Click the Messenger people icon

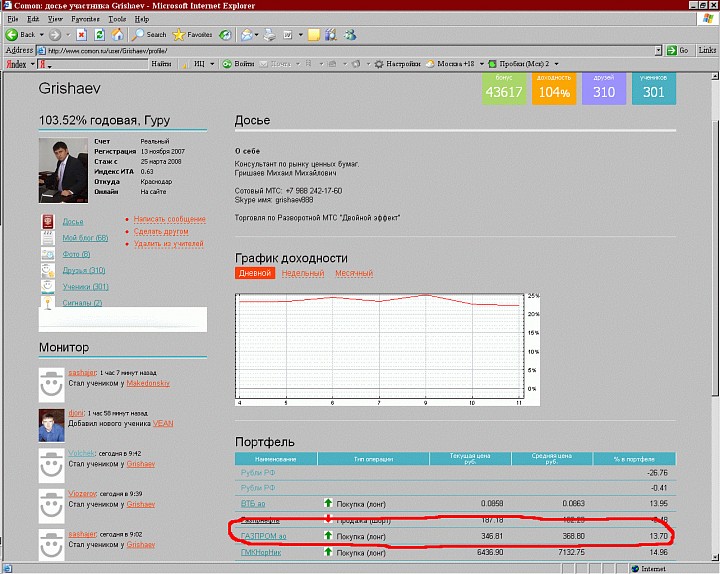point(350,34)
